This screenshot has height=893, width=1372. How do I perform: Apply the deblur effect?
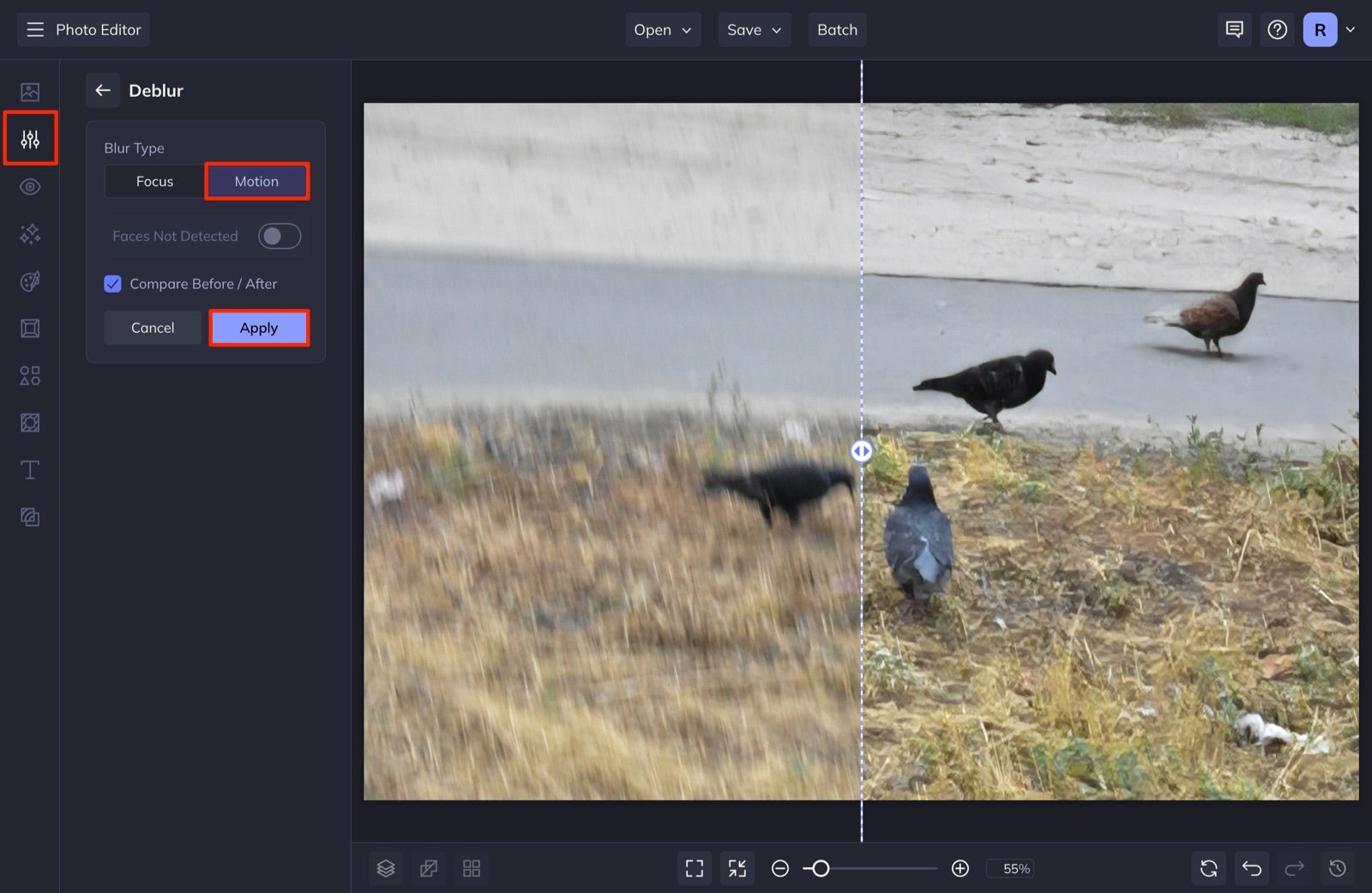pos(259,327)
